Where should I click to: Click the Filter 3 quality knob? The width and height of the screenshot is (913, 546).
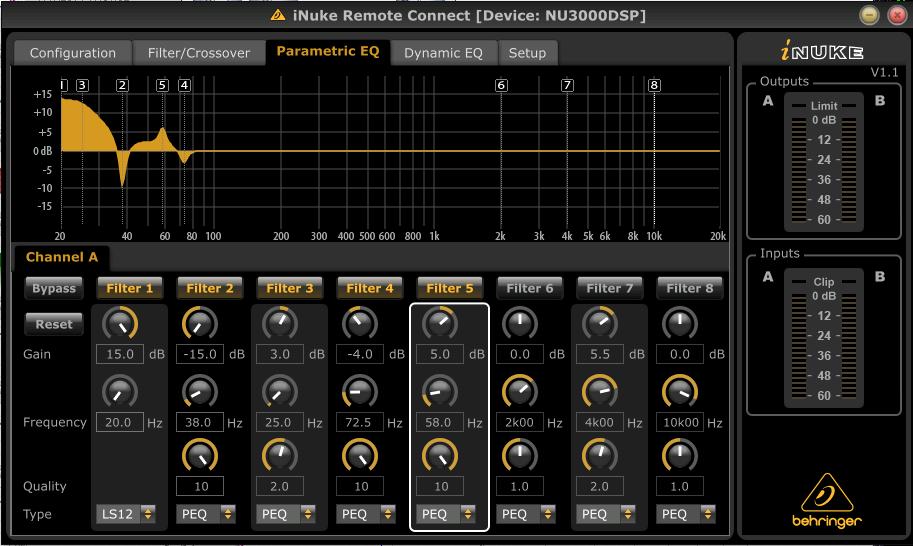[x=280, y=456]
